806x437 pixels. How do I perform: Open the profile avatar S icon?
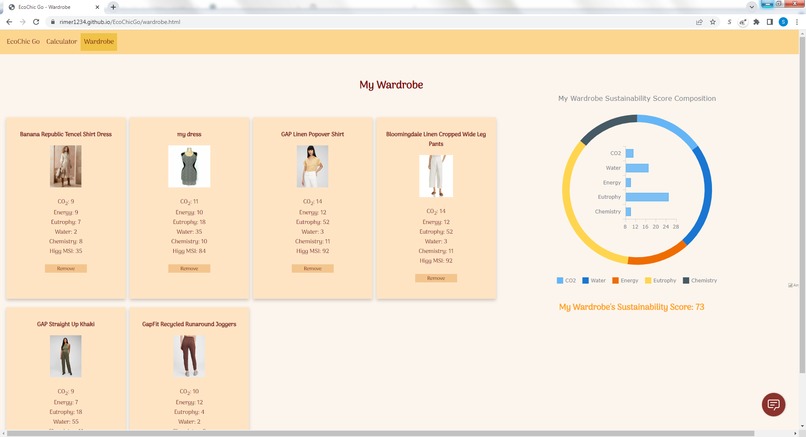[783, 22]
